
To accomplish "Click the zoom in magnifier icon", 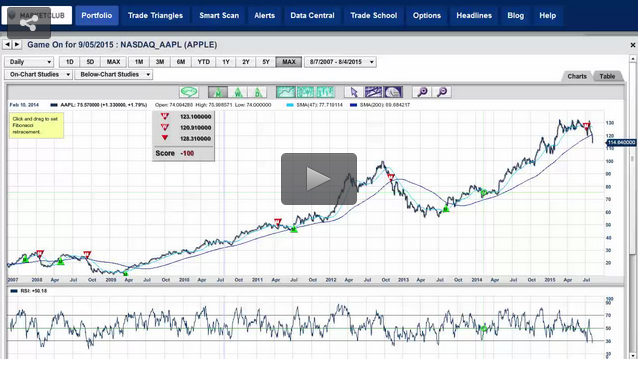I will pyautogui.click(x=422, y=92).
